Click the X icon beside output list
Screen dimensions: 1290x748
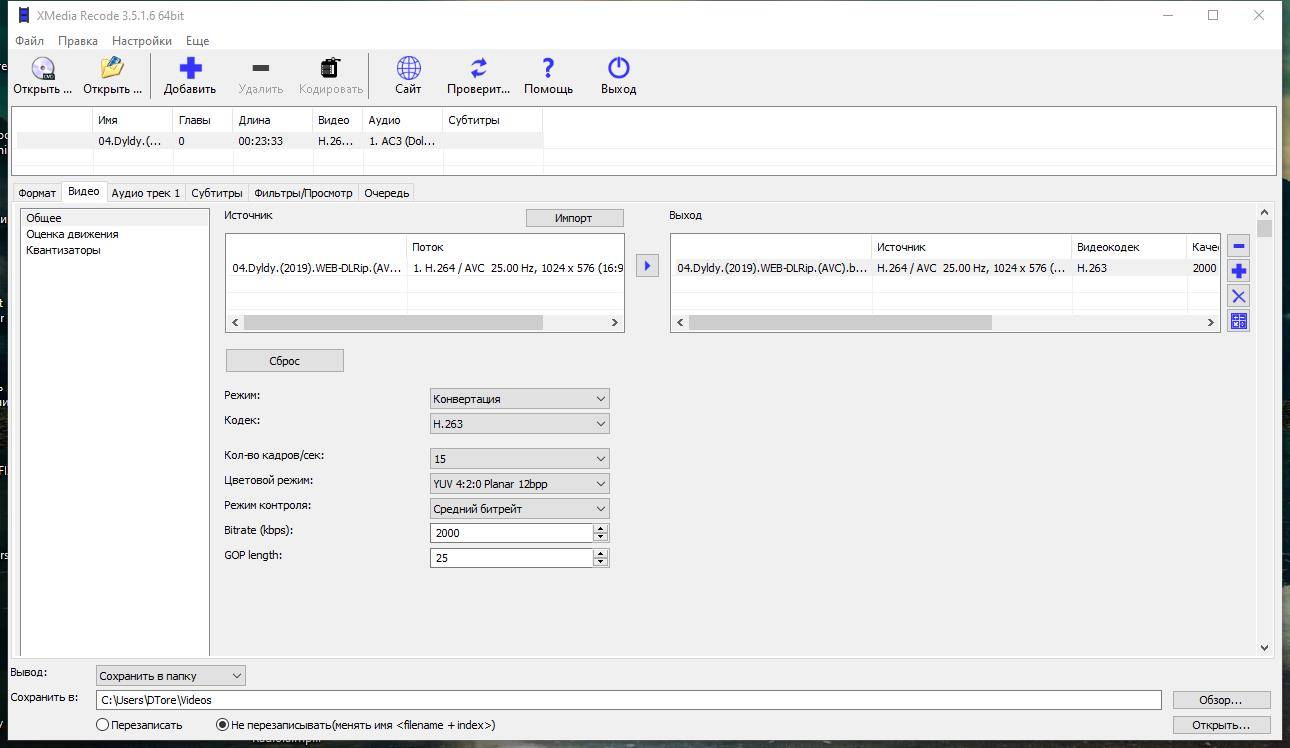(x=1238, y=296)
